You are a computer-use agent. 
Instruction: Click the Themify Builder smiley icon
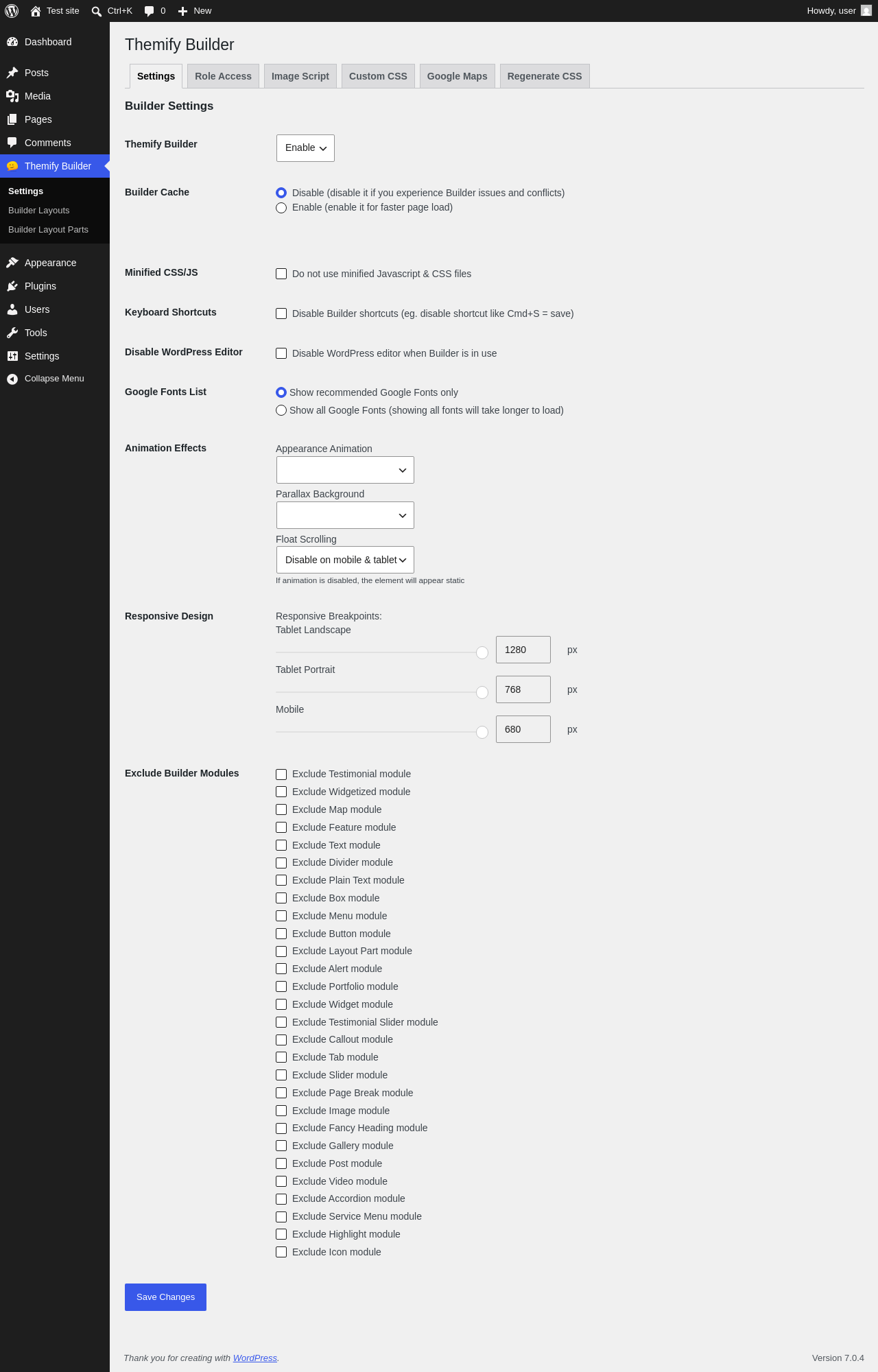point(12,166)
